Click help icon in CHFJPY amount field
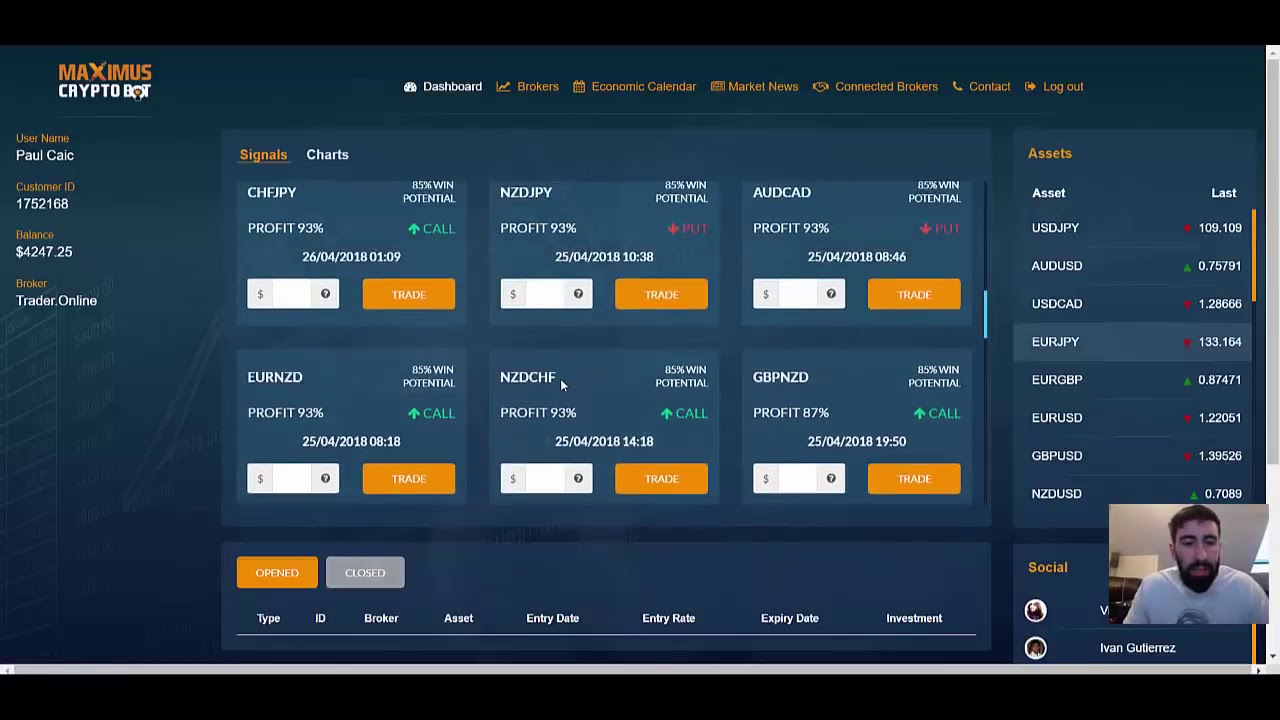 [x=325, y=294]
